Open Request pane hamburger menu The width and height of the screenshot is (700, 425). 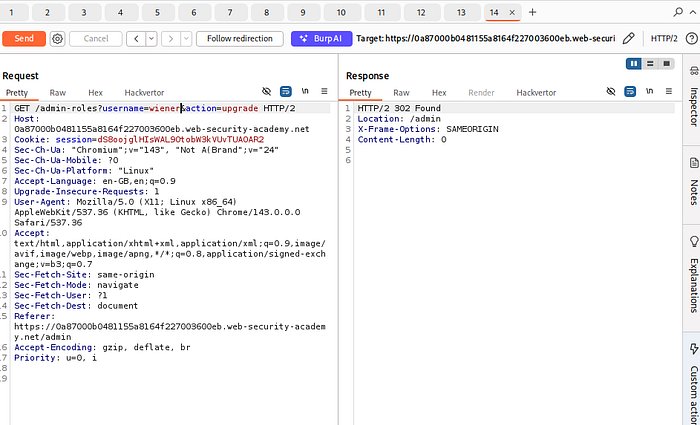coord(324,91)
